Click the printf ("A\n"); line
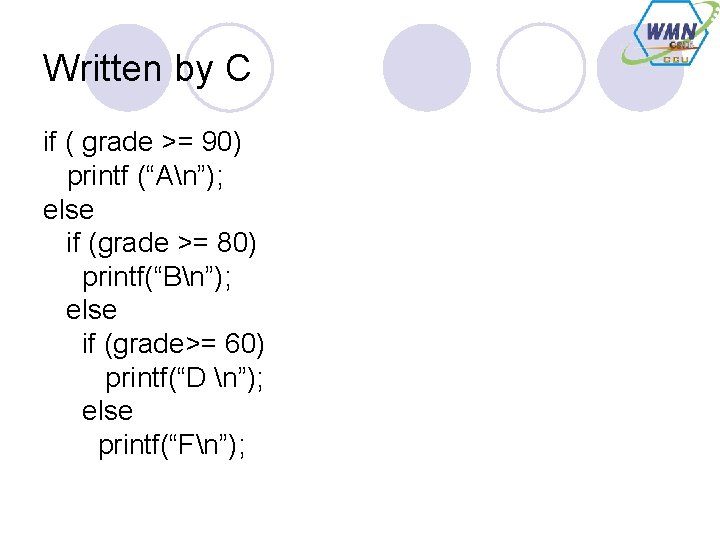The width and height of the screenshot is (720, 540). [x=145, y=176]
